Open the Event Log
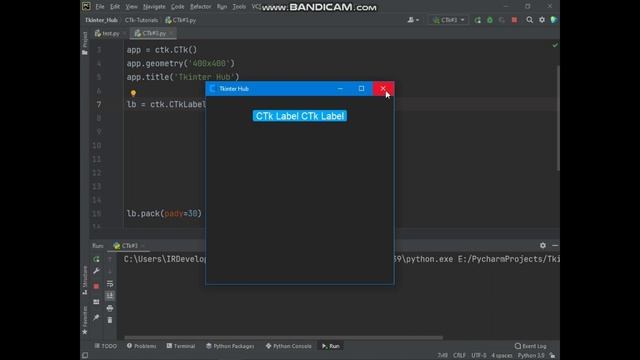The image size is (640, 360). point(531,346)
